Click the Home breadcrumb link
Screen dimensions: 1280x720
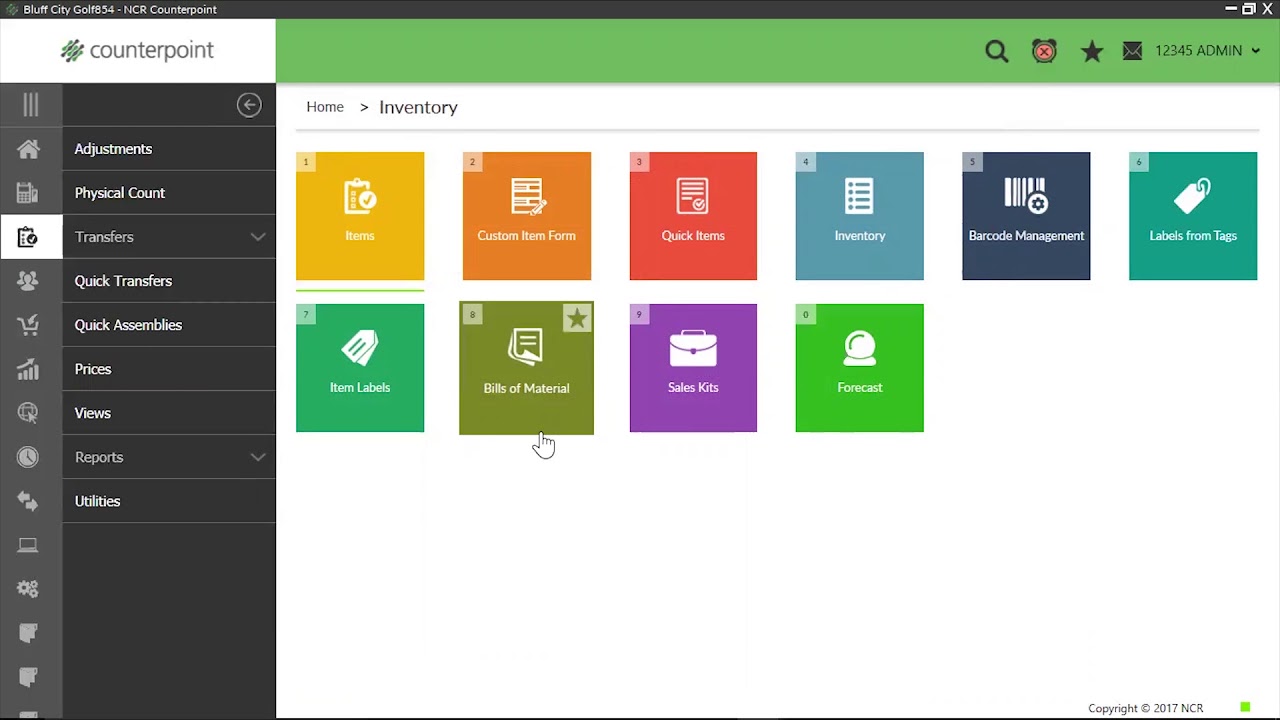tap(325, 107)
